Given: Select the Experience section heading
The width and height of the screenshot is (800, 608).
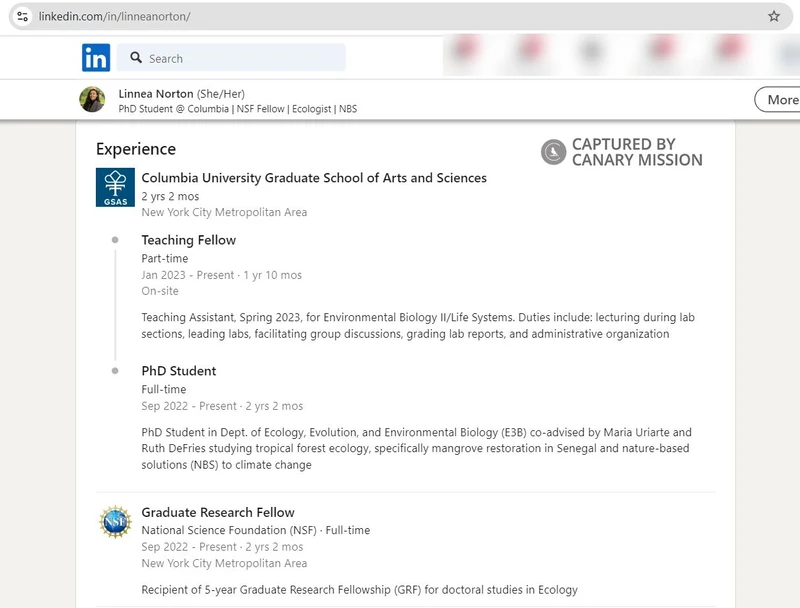Looking at the screenshot, I should (137, 149).
